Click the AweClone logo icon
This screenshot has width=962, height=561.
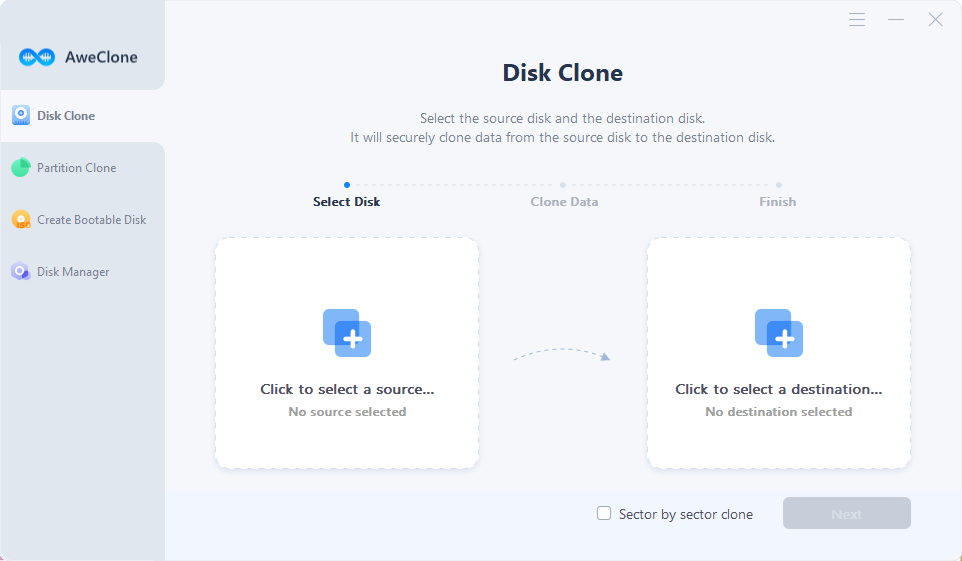coord(37,57)
